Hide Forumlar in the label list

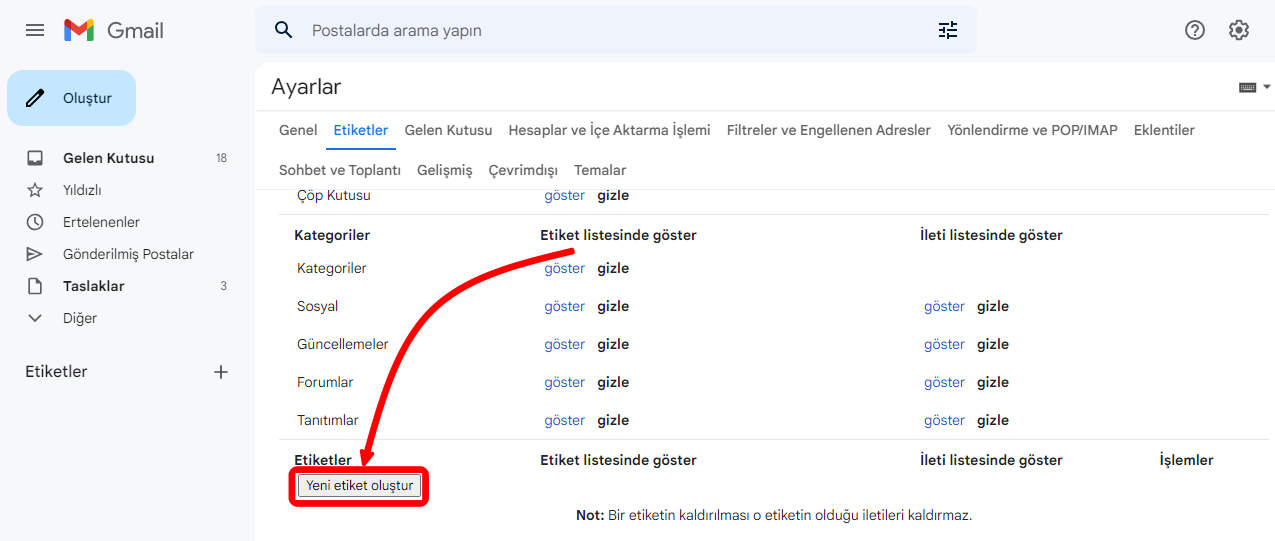tap(613, 382)
